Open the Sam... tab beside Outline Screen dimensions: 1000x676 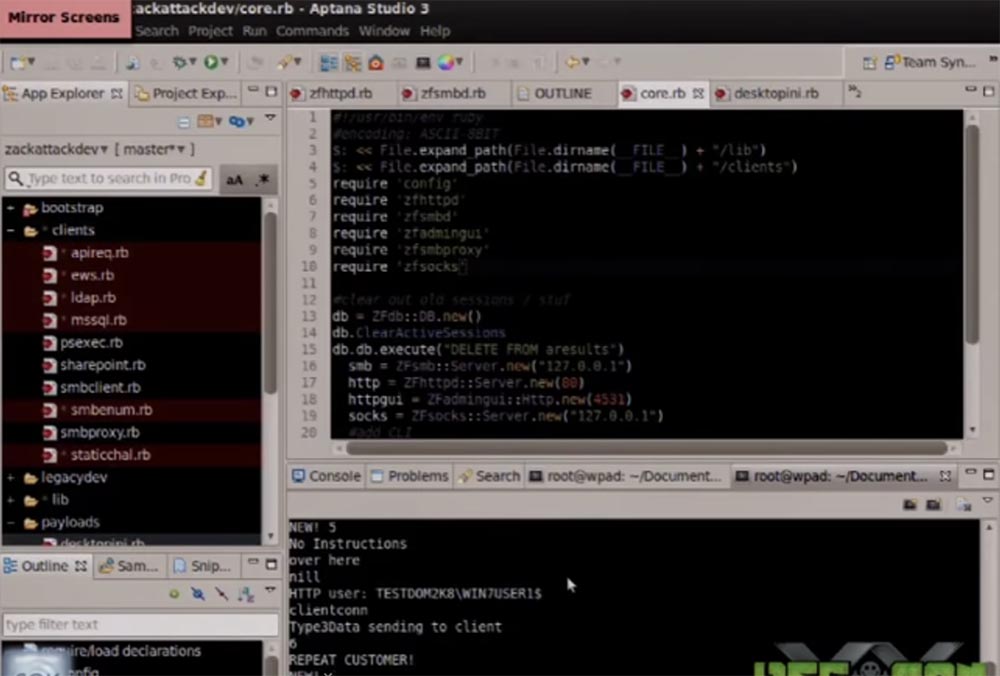[x=129, y=566]
